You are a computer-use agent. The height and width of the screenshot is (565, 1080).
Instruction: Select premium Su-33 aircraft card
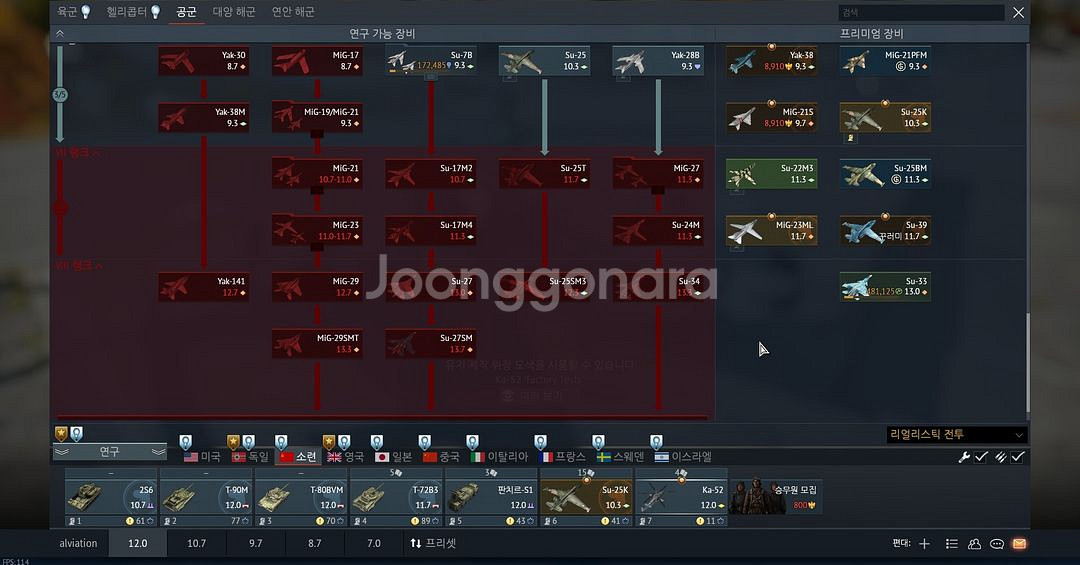[885, 287]
